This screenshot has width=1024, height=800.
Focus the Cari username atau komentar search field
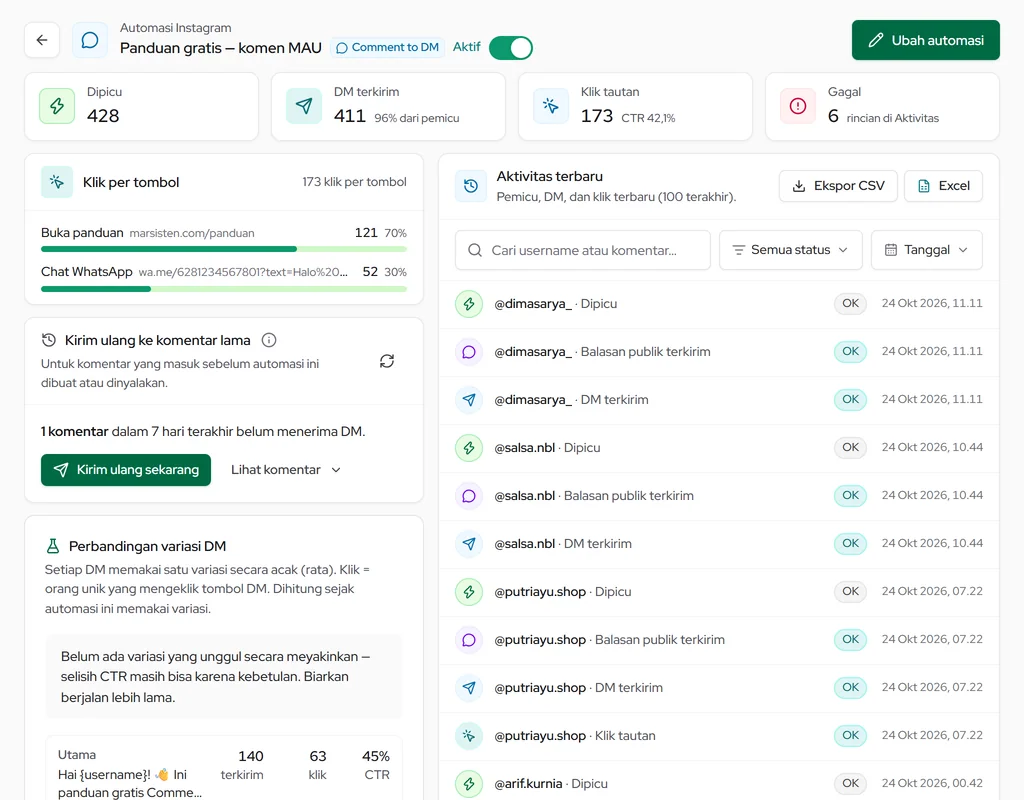(583, 250)
